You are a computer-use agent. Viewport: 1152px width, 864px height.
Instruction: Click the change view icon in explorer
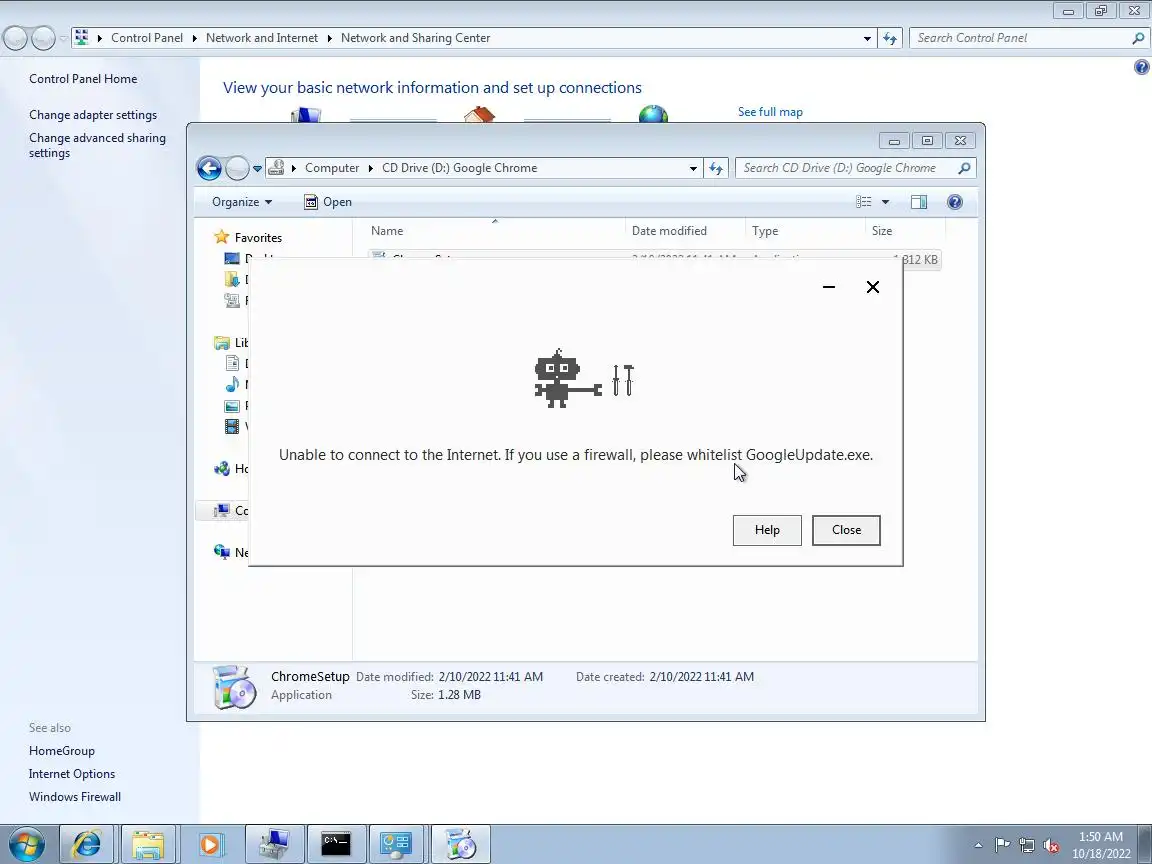pyautogui.click(x=864, y=202)
